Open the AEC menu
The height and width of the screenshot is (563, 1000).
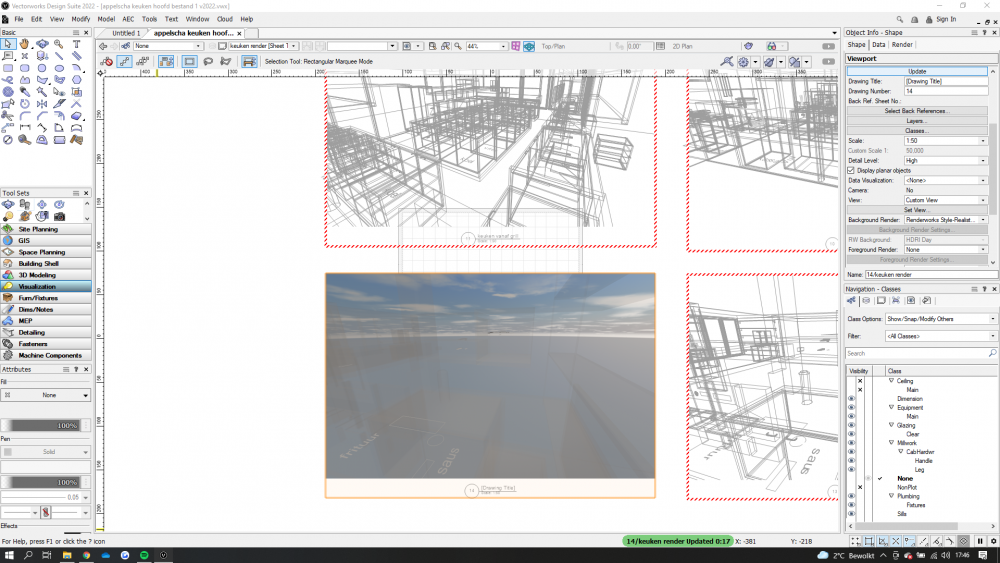point(128,19)
